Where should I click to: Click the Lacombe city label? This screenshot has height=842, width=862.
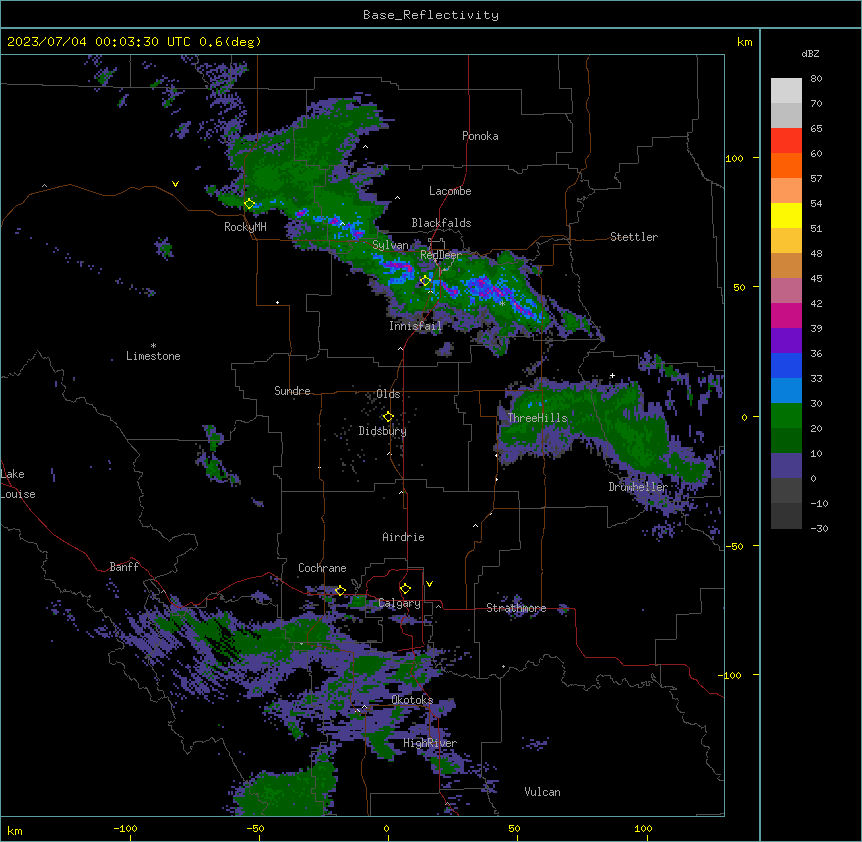point(450,191)
